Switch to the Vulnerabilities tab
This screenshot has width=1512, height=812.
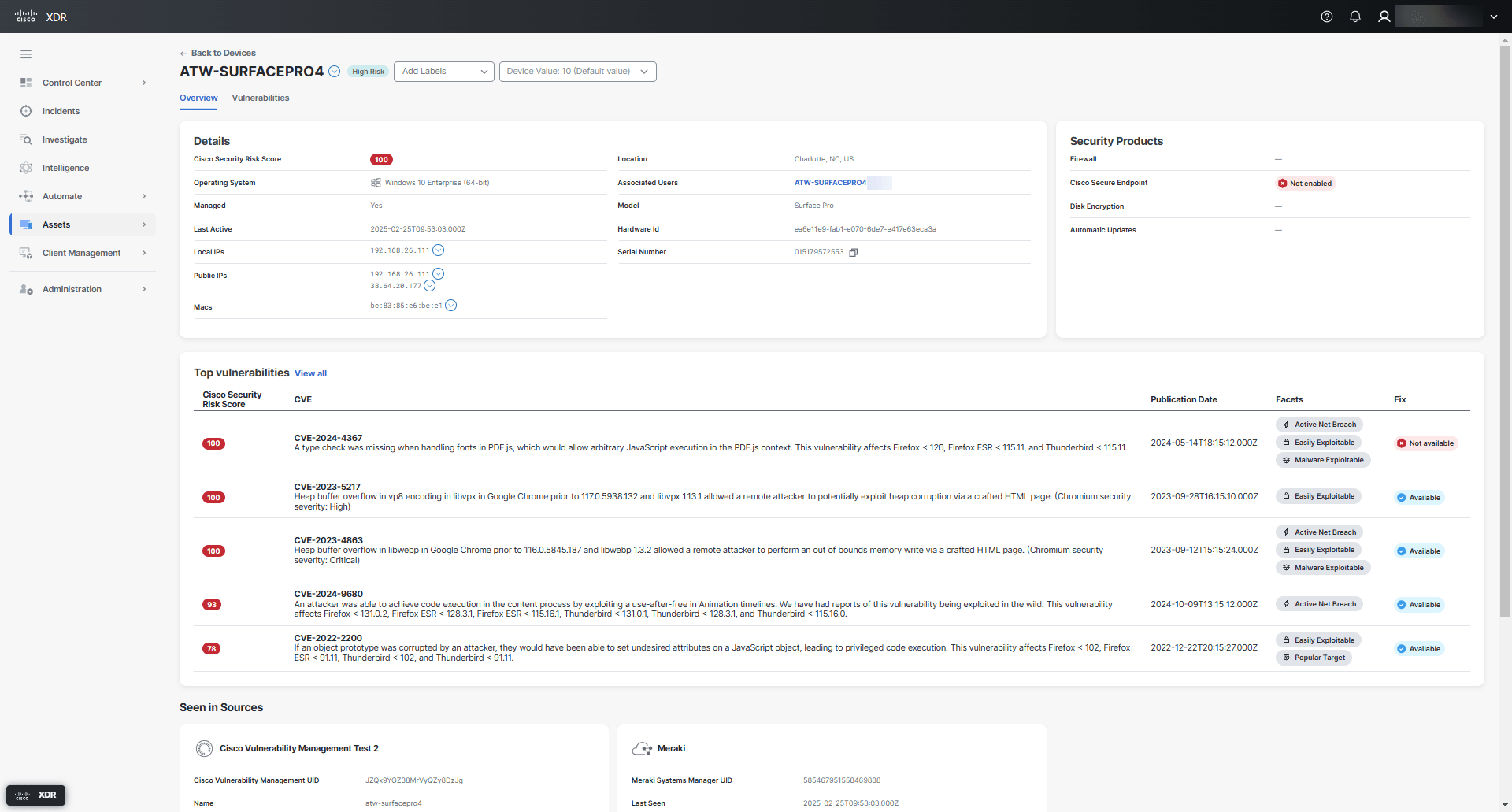click(x=261, y=98)
